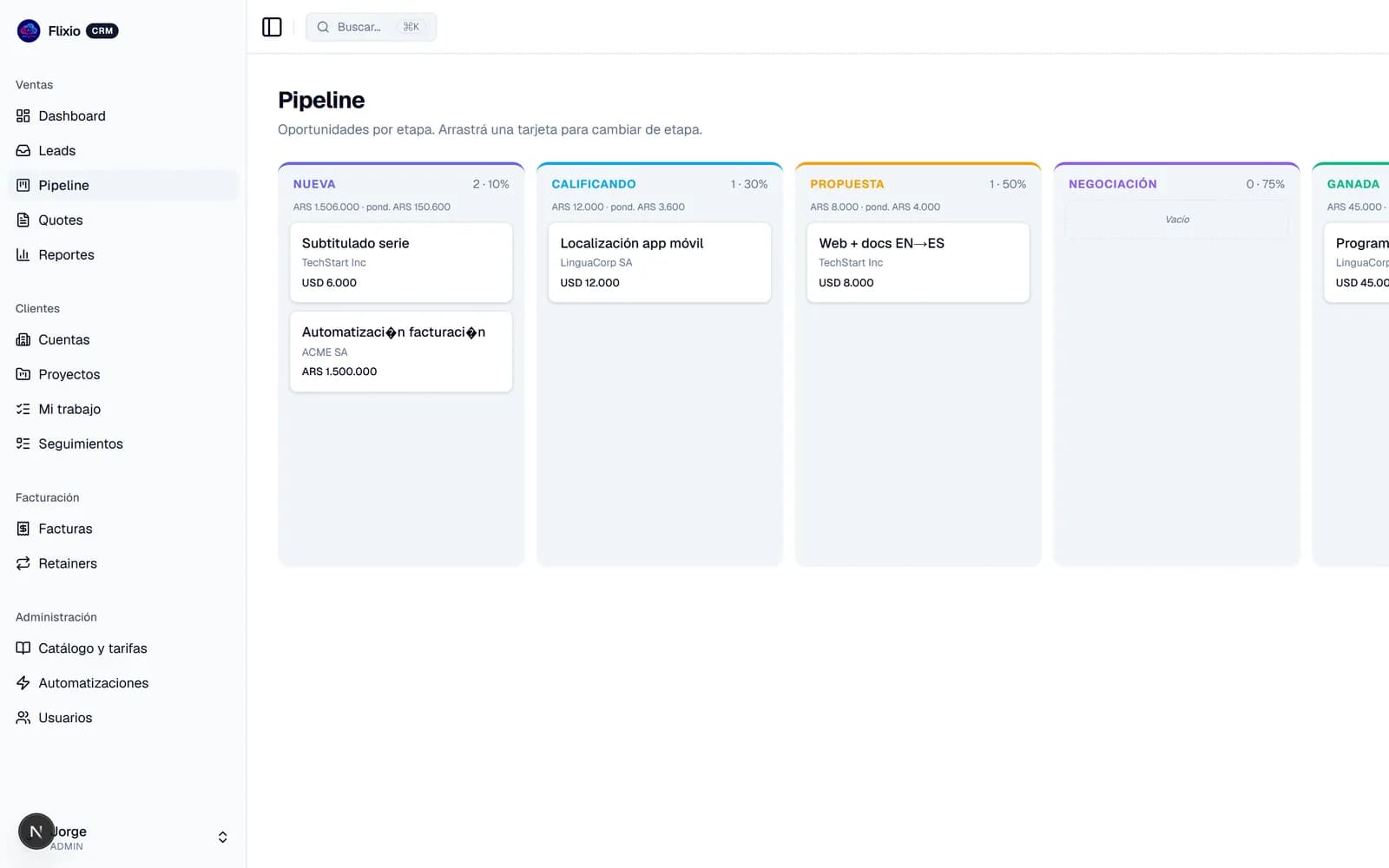
Task: Go to Facturas
Action: coord(122,529)
